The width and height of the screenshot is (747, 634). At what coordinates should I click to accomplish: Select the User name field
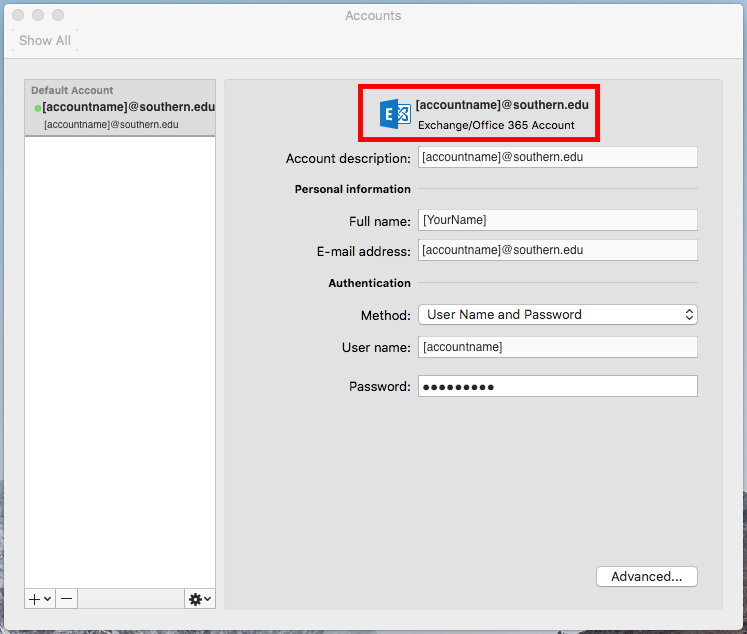pos(557,347)
